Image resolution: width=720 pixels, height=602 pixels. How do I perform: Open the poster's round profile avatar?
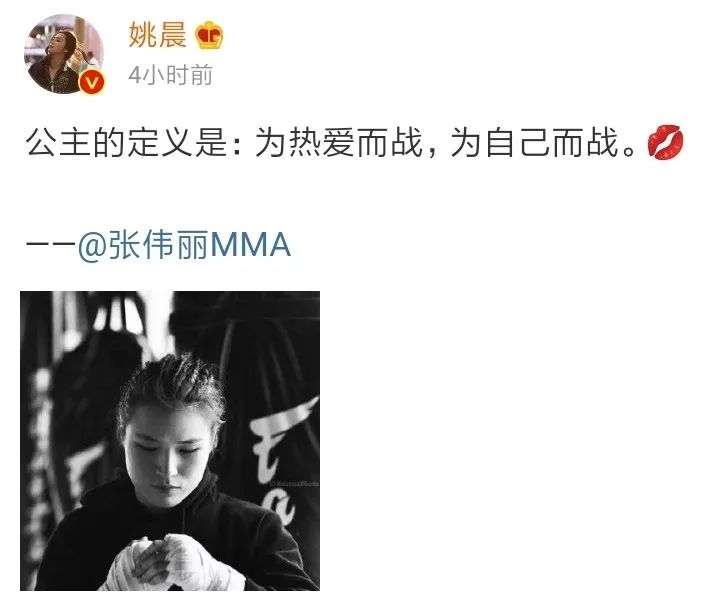tap(64, 54)
